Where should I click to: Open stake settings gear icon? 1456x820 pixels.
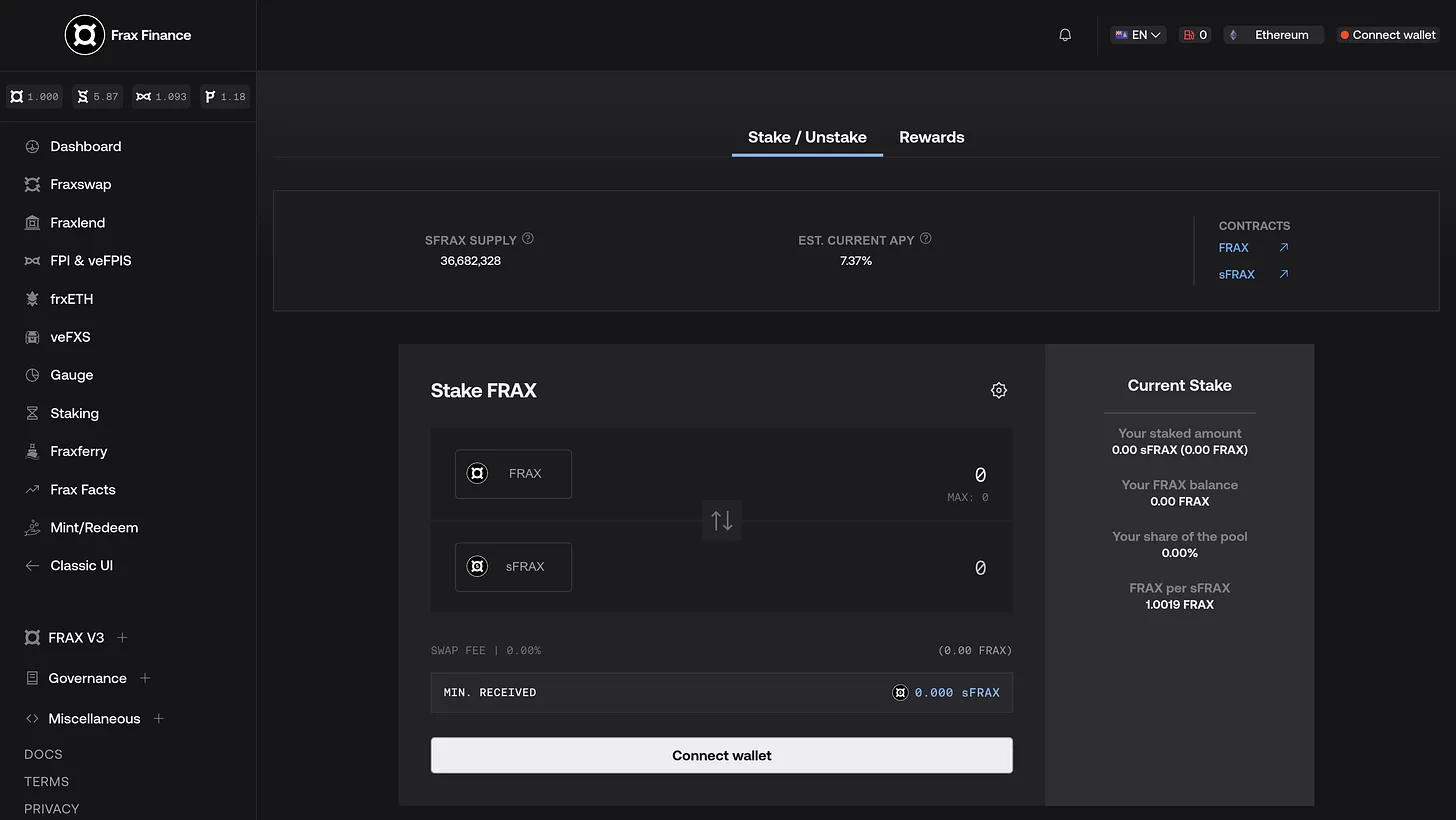click(x=999, y=391)
